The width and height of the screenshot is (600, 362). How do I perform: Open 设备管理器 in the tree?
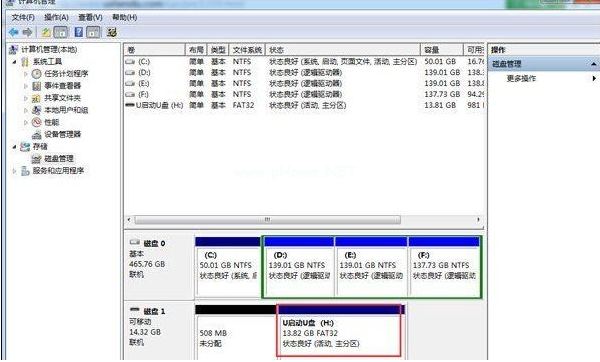[x=62, y=134]
